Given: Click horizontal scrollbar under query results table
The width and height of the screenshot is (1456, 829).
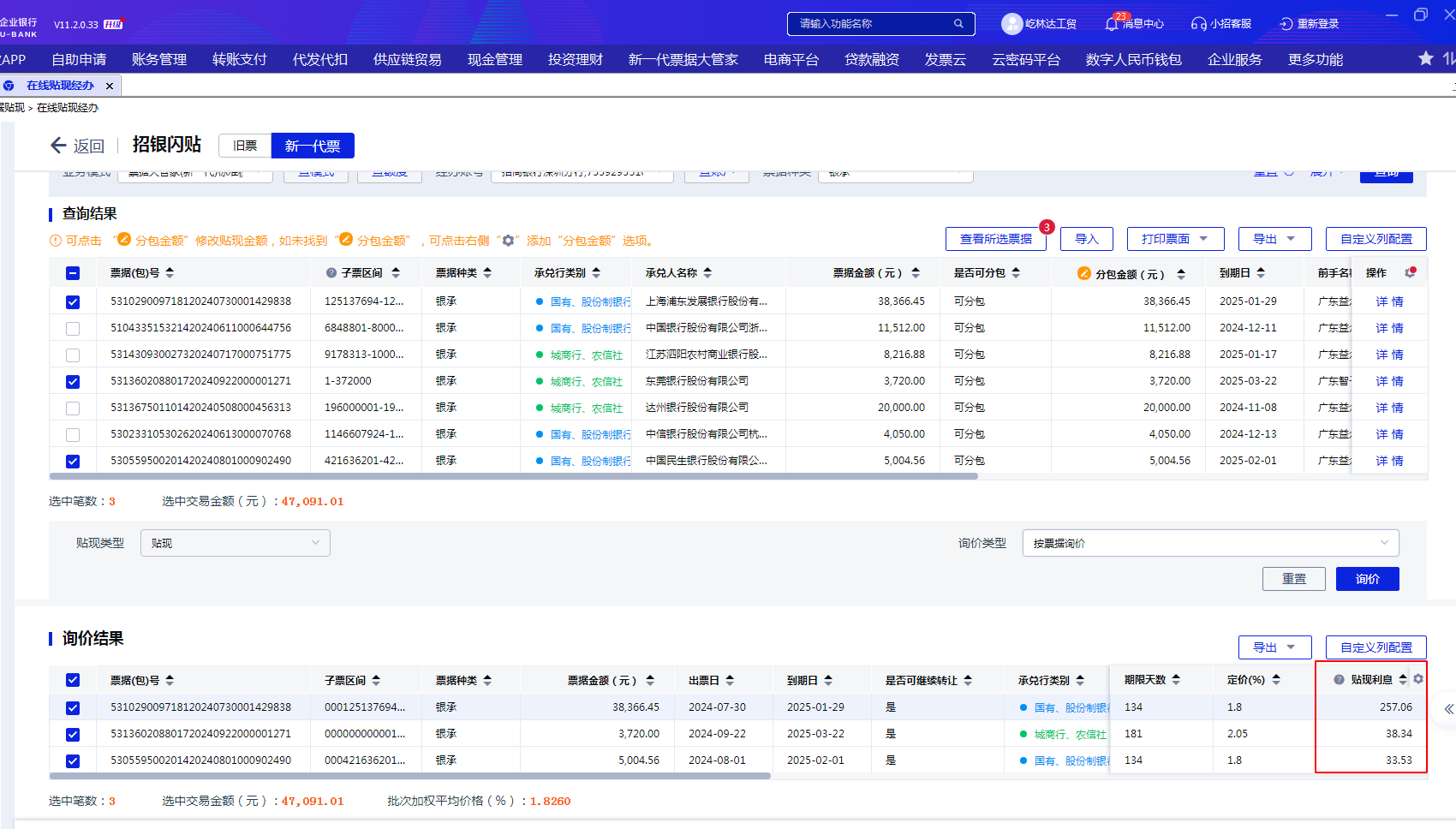Looking at the screenshot, I should pos(514,476).
